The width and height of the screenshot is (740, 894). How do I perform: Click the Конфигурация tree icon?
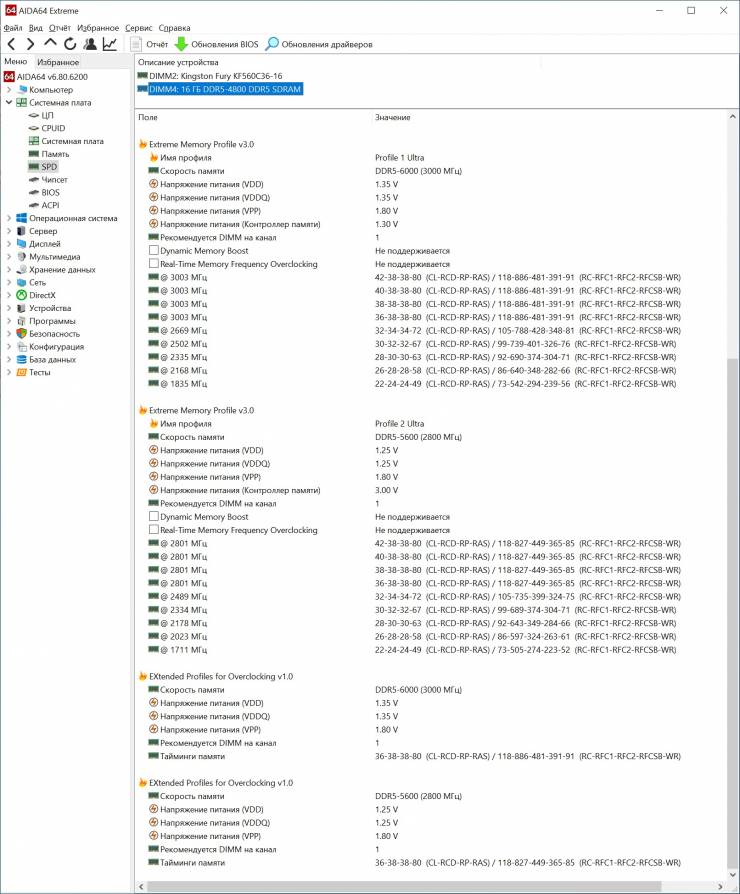(x=22, y=347)
